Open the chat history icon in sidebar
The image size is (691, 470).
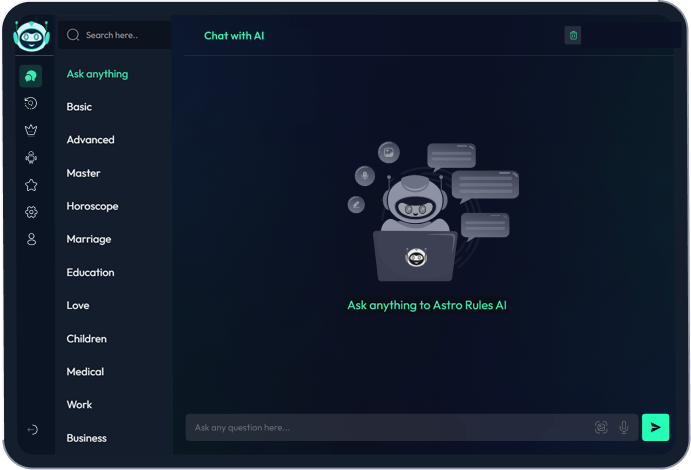coord(31,103)
